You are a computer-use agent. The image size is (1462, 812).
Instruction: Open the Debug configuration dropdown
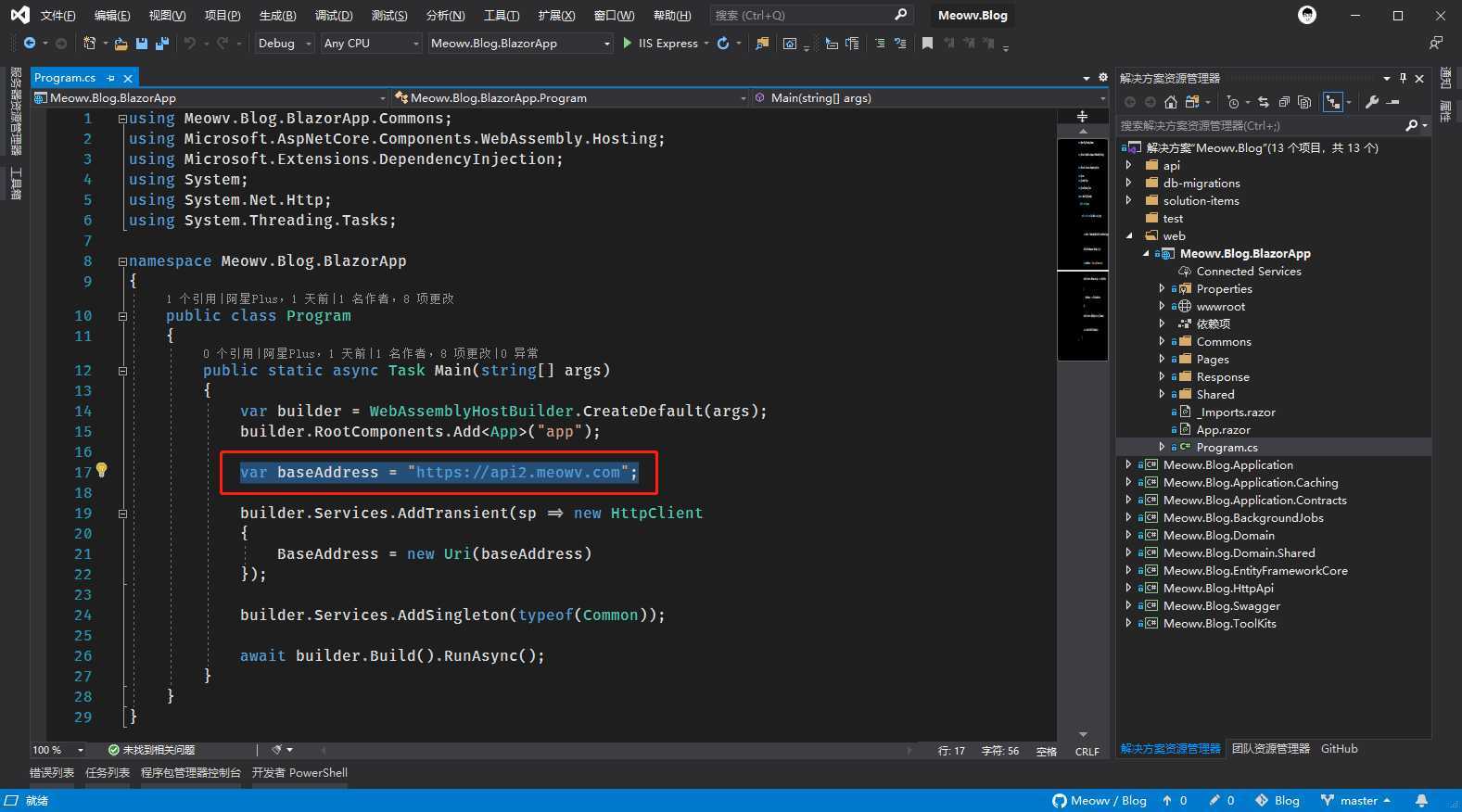tap(285, 44)
